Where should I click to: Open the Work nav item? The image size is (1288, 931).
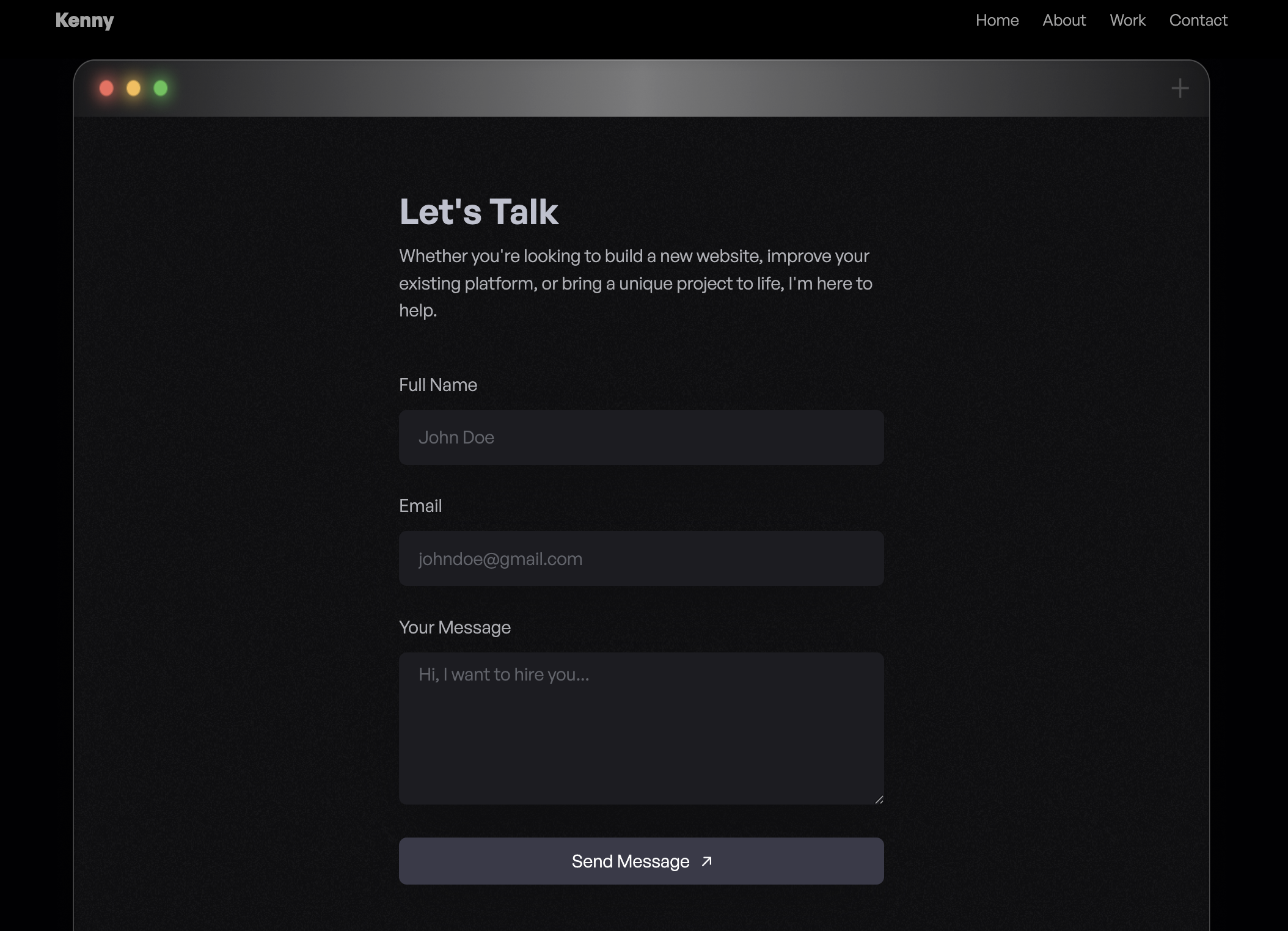[1127, 20]
